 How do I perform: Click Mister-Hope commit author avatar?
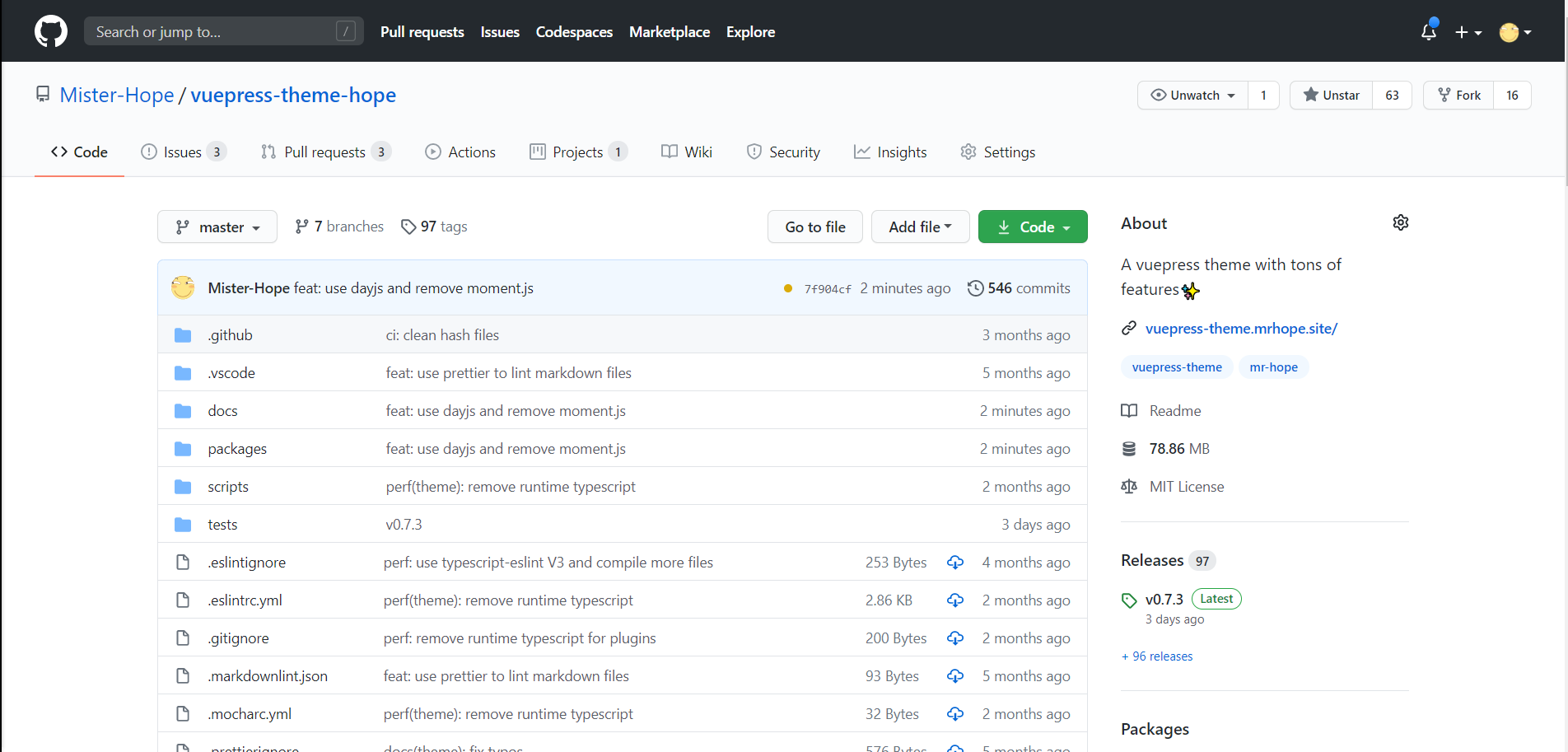point(183,287)
